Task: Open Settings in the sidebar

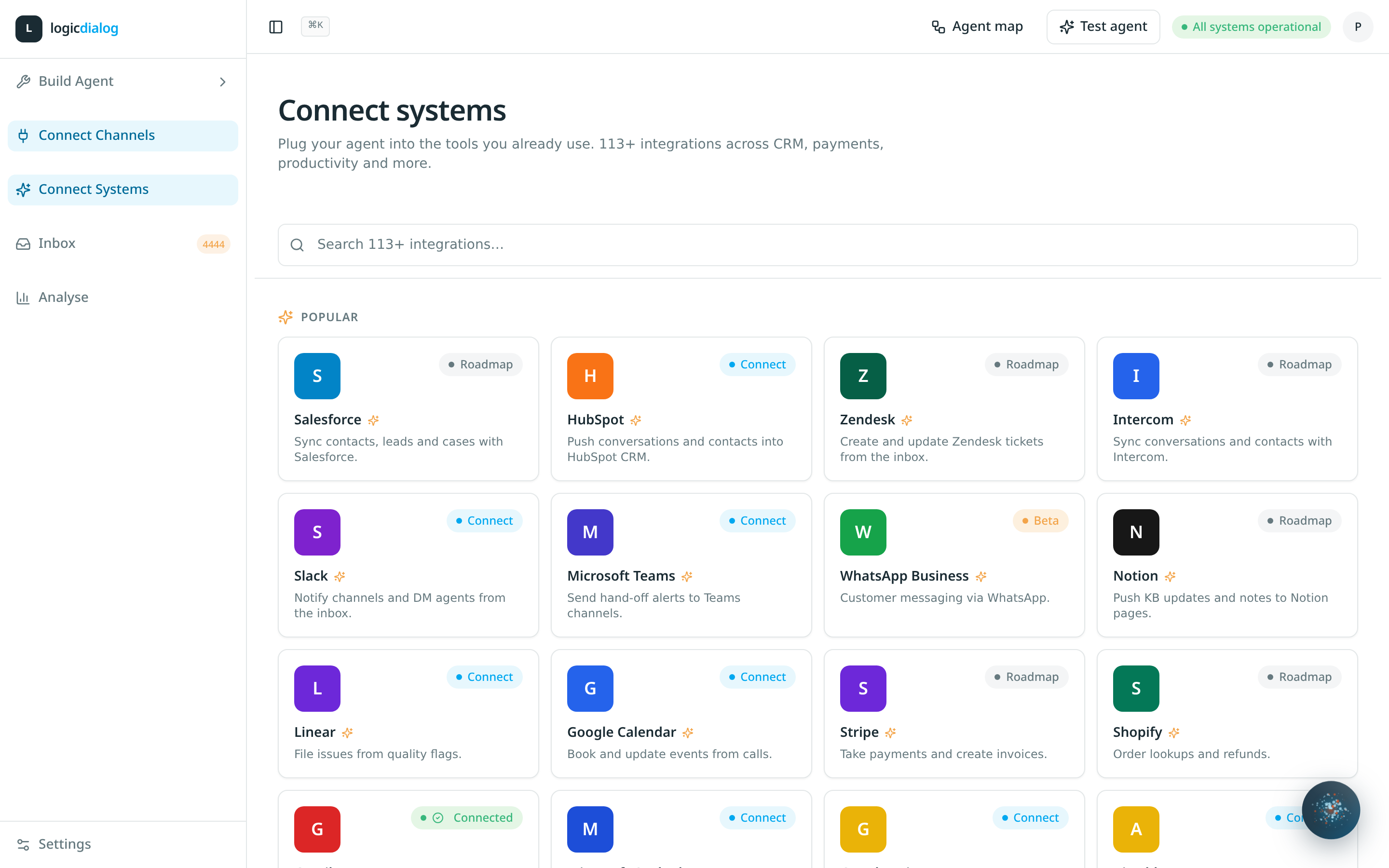Action: tap(122, 844)
